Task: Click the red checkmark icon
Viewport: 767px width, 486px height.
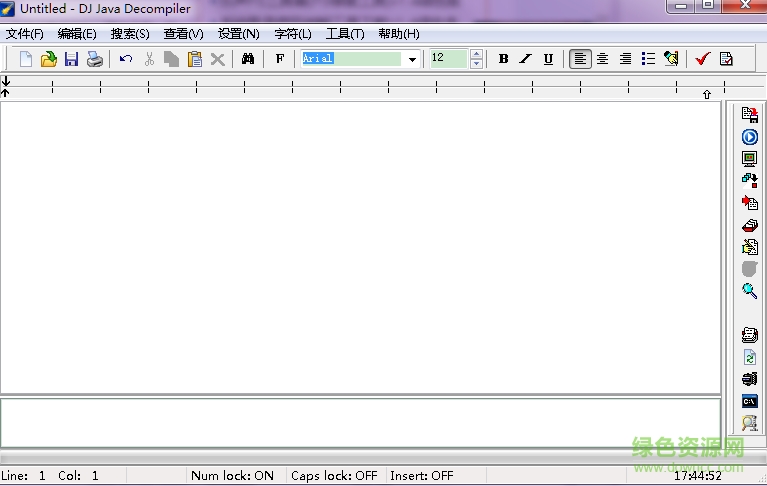Action: (702, 59)
